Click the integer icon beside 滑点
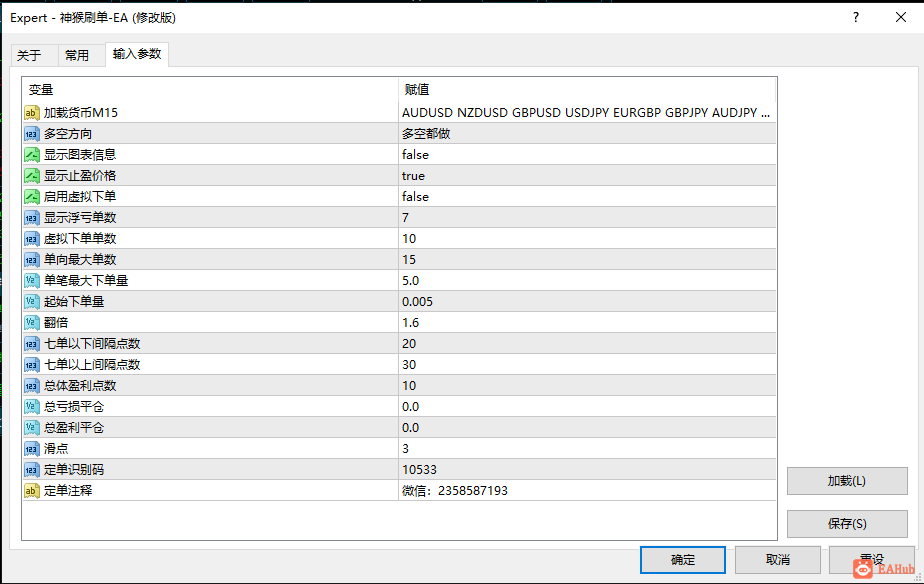The image size is (924, 584). tap(32, 449)
